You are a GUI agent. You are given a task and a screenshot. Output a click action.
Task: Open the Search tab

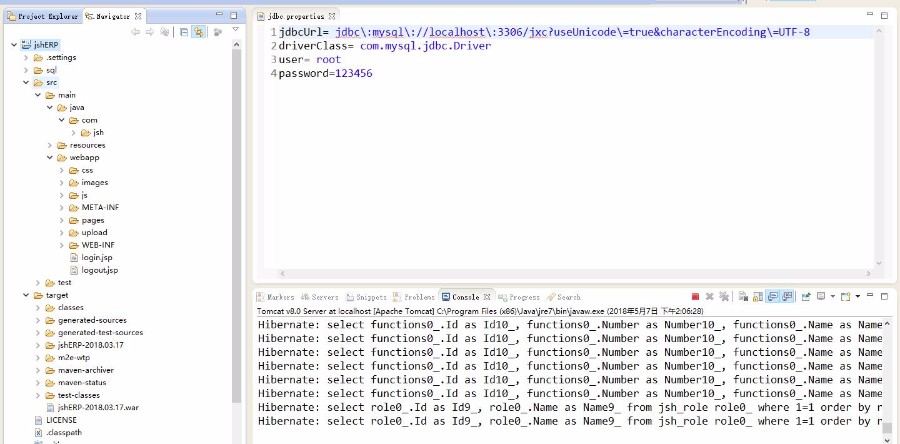[x=564, y=297]
